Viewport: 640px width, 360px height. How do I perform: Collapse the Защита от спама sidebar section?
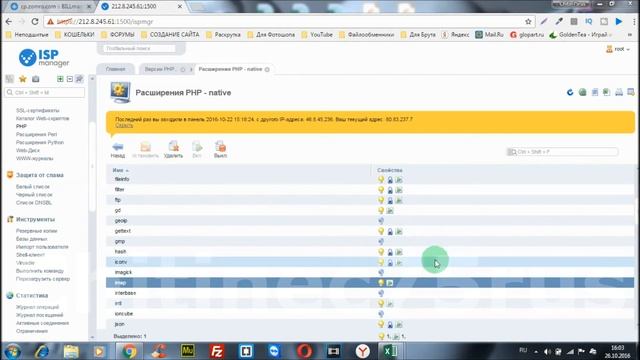[40, 175]
